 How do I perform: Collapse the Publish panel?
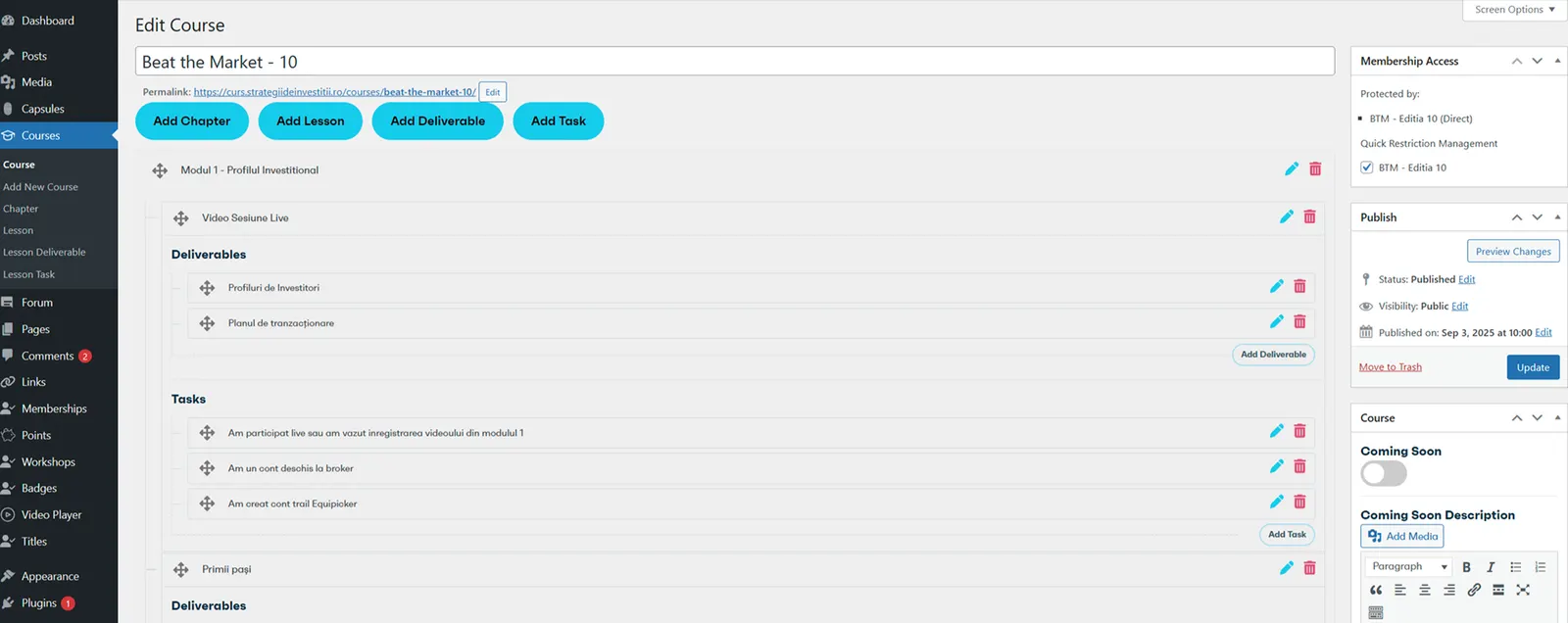tap(1557, 217)
